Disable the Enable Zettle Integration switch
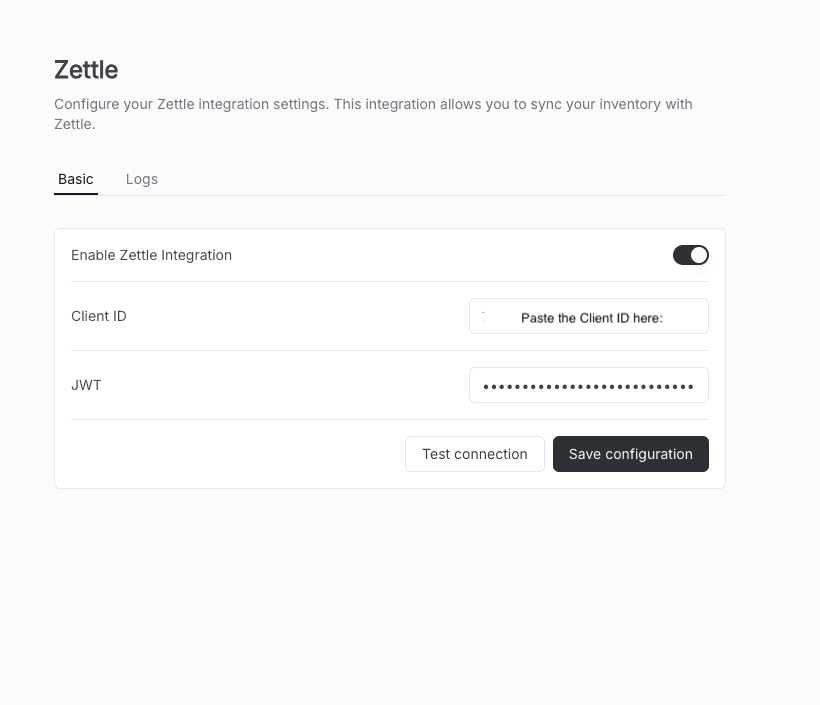Viewport: 820px width, 705px height. pyautogui.click(x=690, y=255)
